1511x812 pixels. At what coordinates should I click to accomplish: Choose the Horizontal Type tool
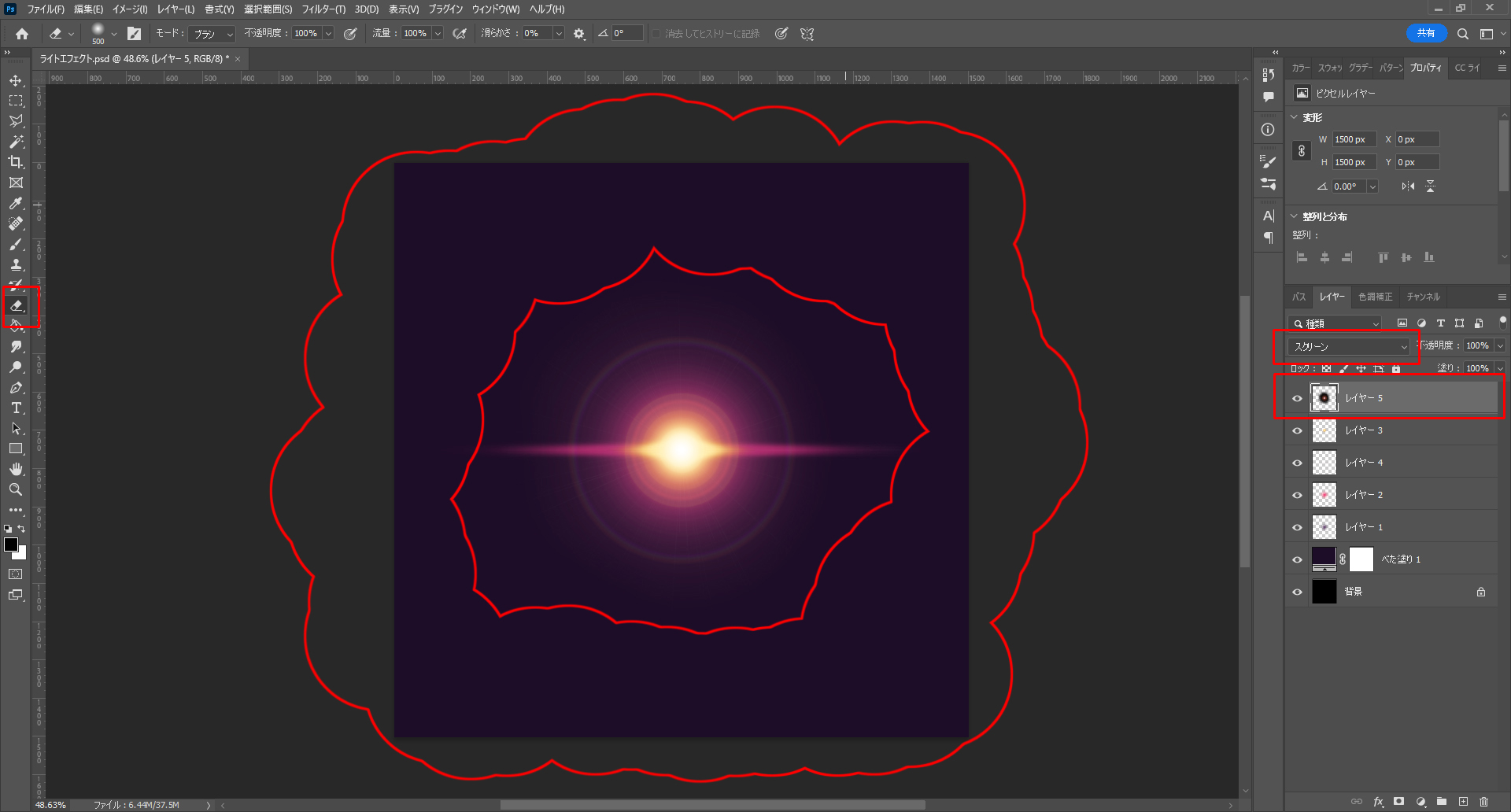click(16, 408)
